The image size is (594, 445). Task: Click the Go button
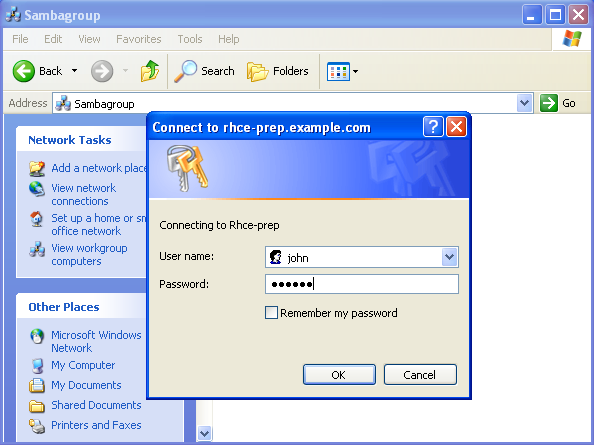coord(558,103)
